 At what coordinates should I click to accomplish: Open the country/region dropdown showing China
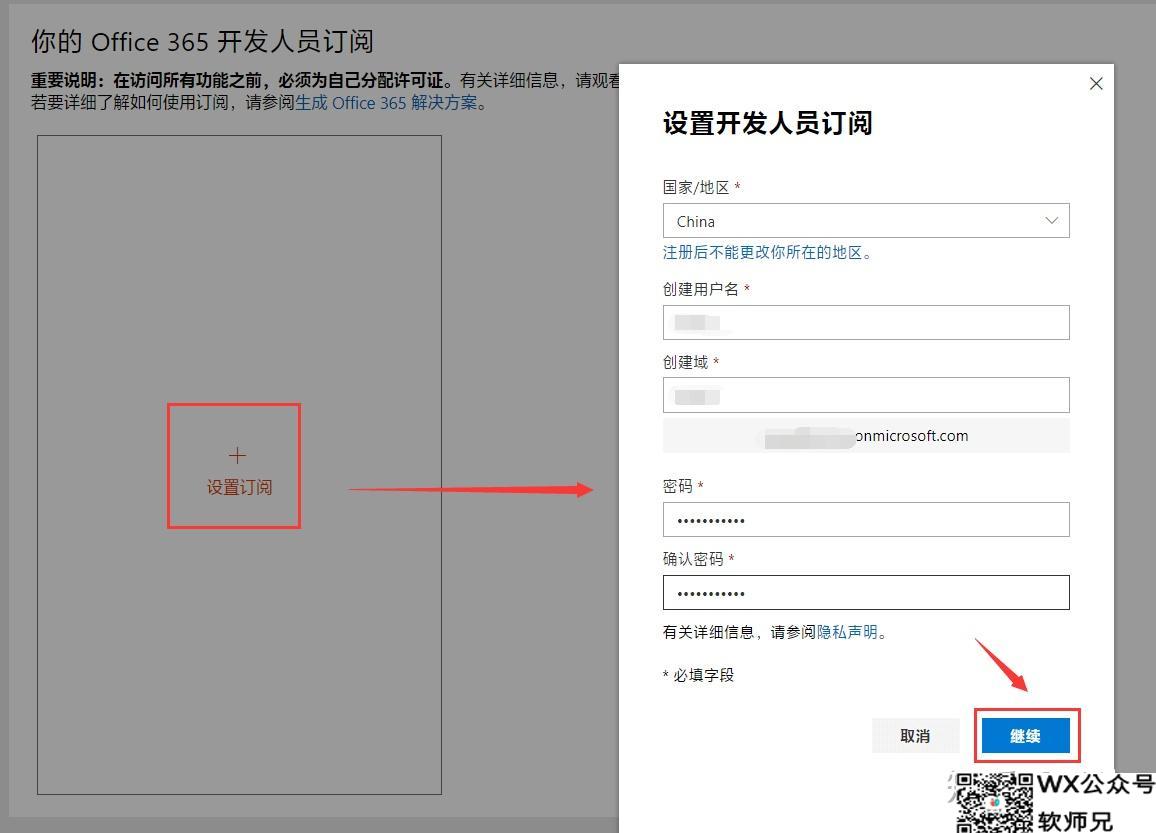866,220
